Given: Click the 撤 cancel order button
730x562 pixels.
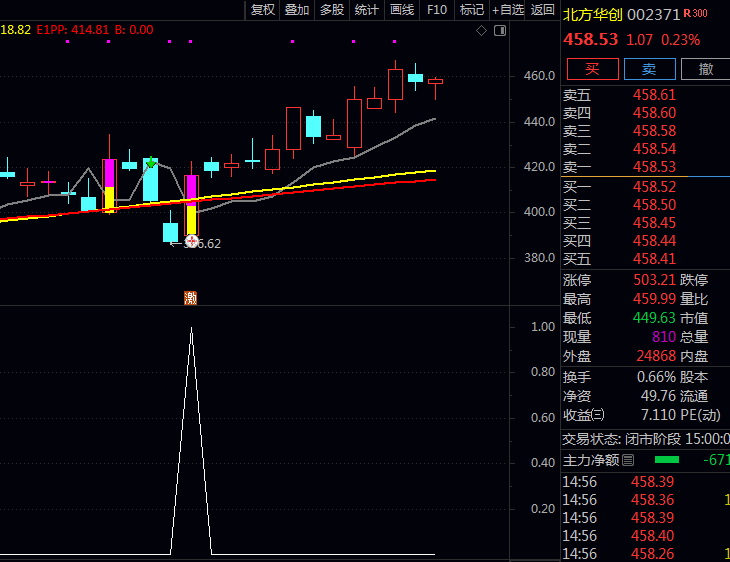Looking at the screenshot, I should pyautogui.click(x=705, y=69).
